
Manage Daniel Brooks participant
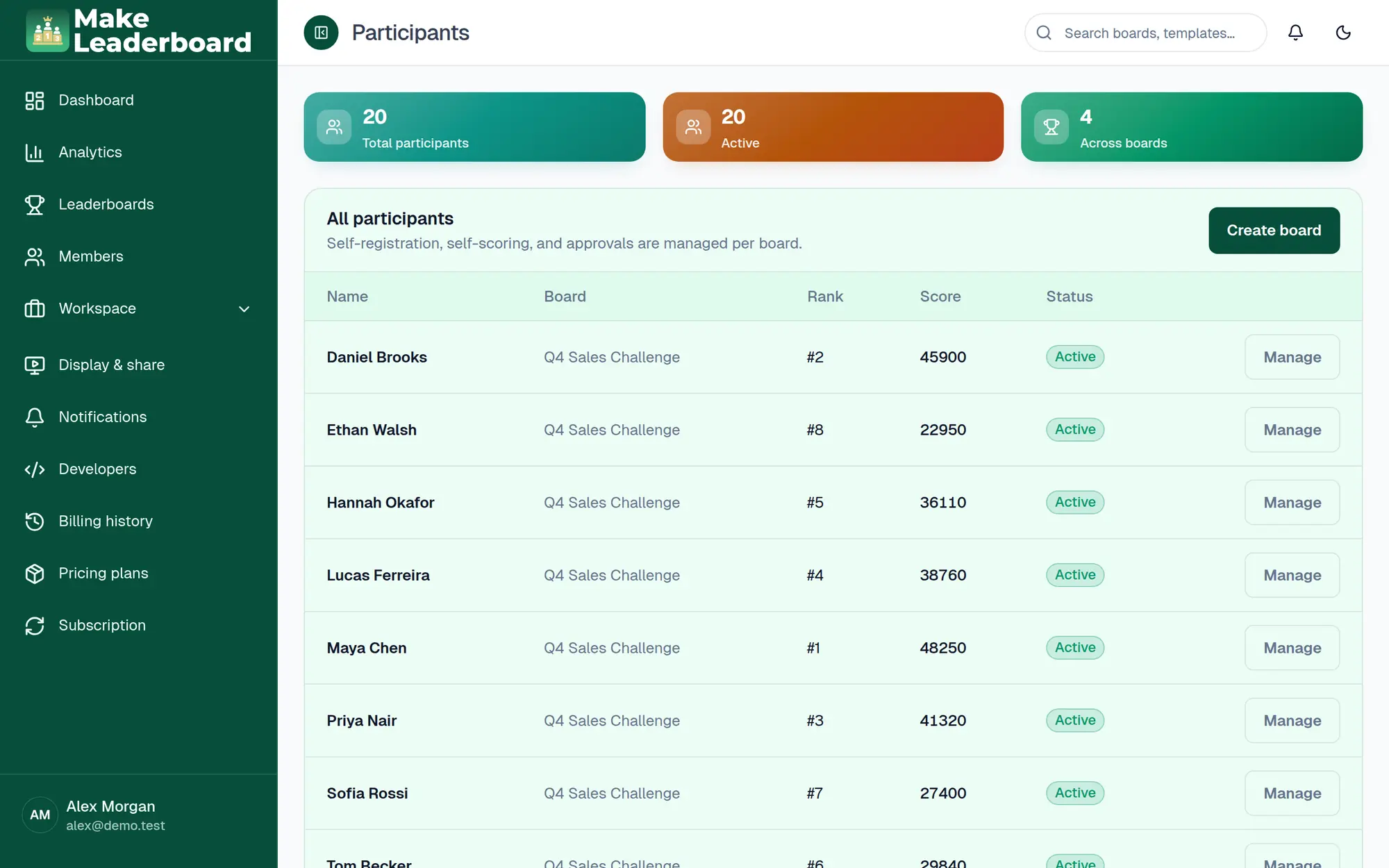pyautogui.click(x=1292, y=357)
